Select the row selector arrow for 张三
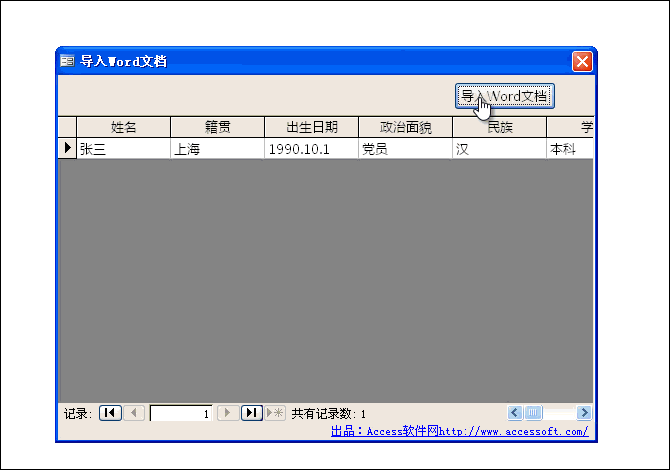This screenshot has width=670, height=470. click(x=67, y=148)
